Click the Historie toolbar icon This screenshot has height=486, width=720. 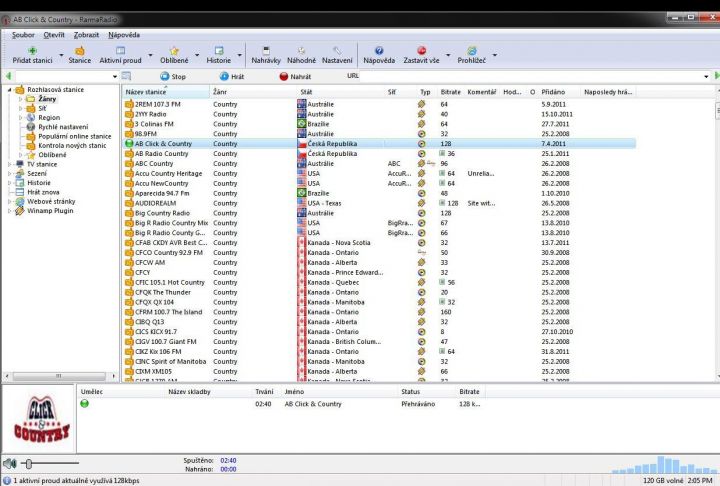219,51
